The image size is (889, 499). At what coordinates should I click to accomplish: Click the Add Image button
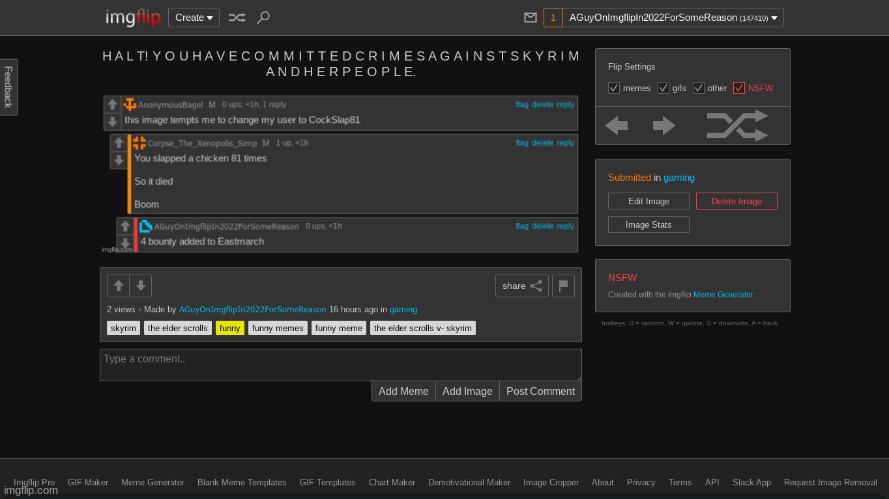click(x=467, y=391)
